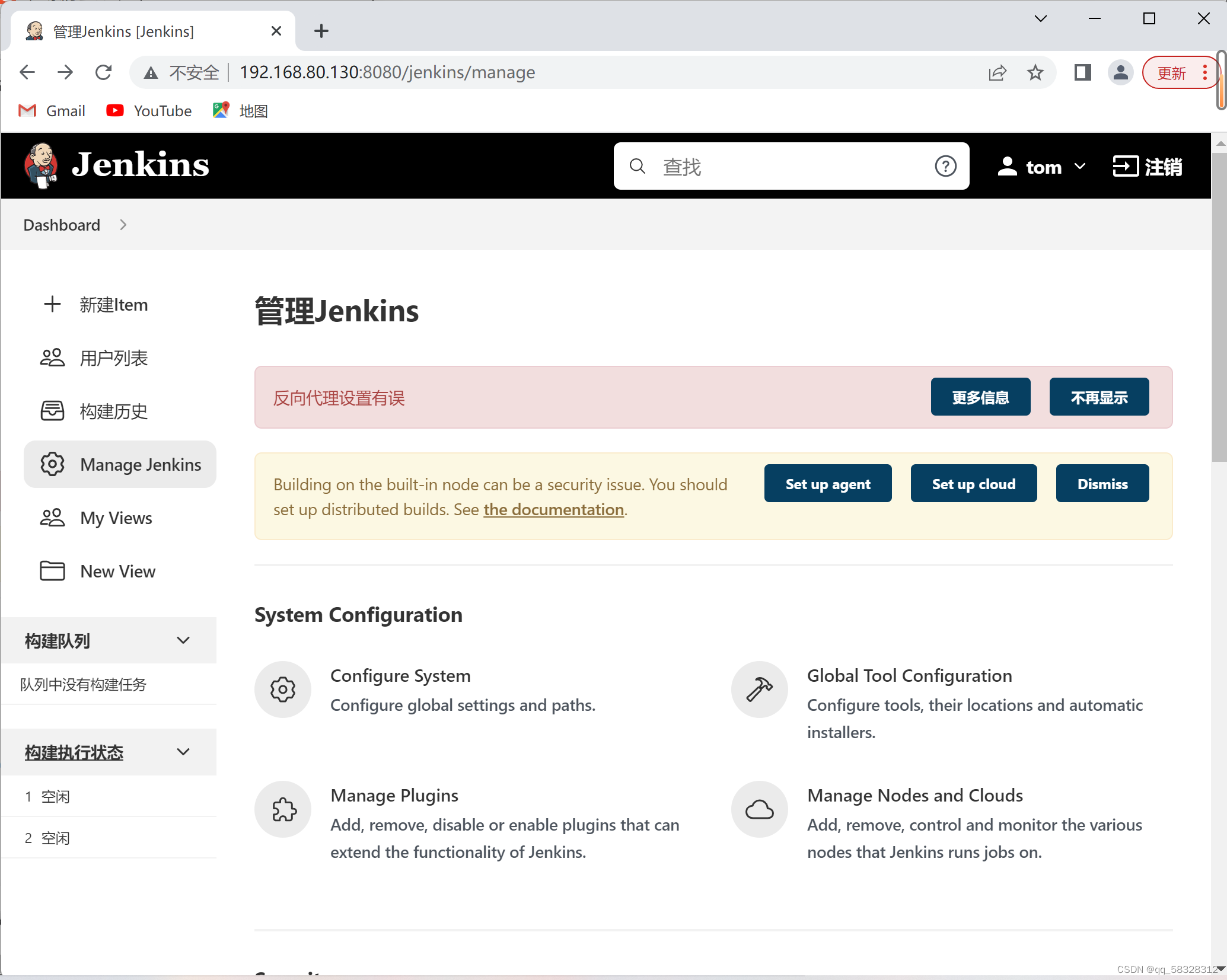Open My Views in the sidebar

[x=116, y=518]
